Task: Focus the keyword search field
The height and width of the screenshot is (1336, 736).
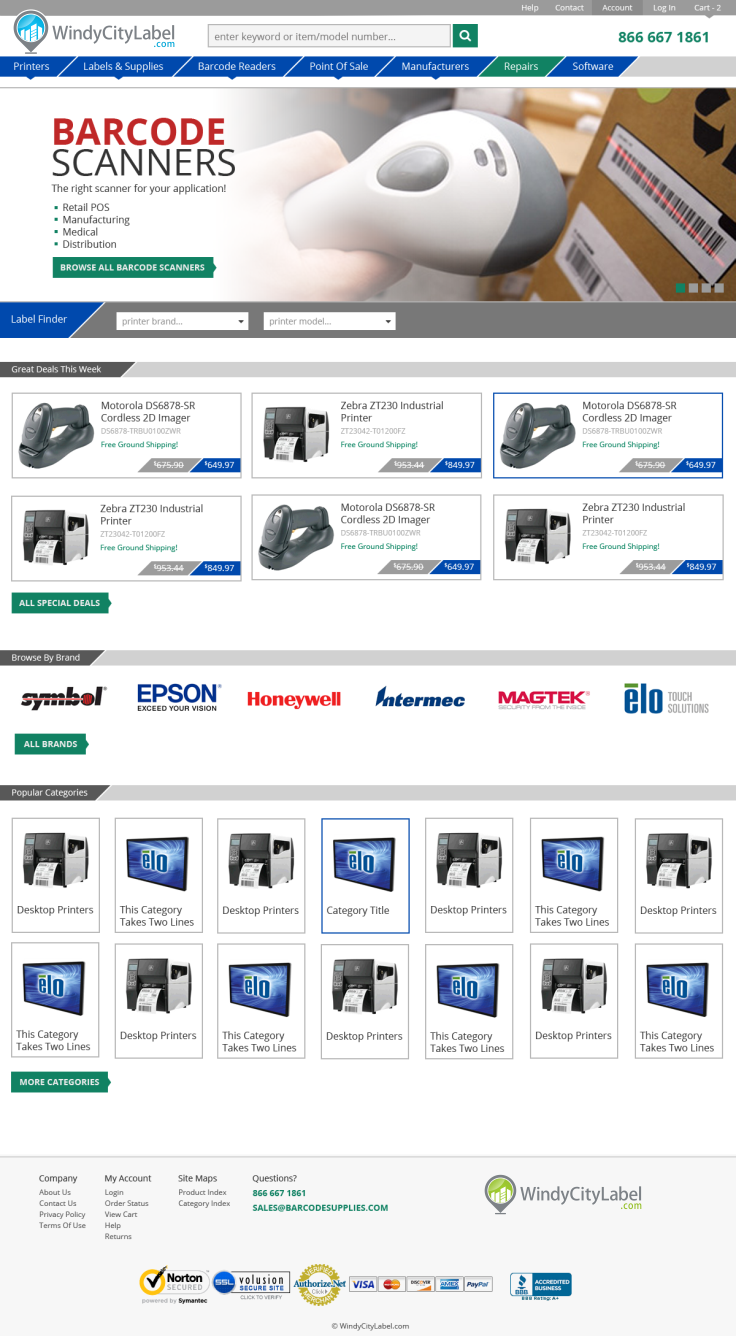Action: pos(329,36)
